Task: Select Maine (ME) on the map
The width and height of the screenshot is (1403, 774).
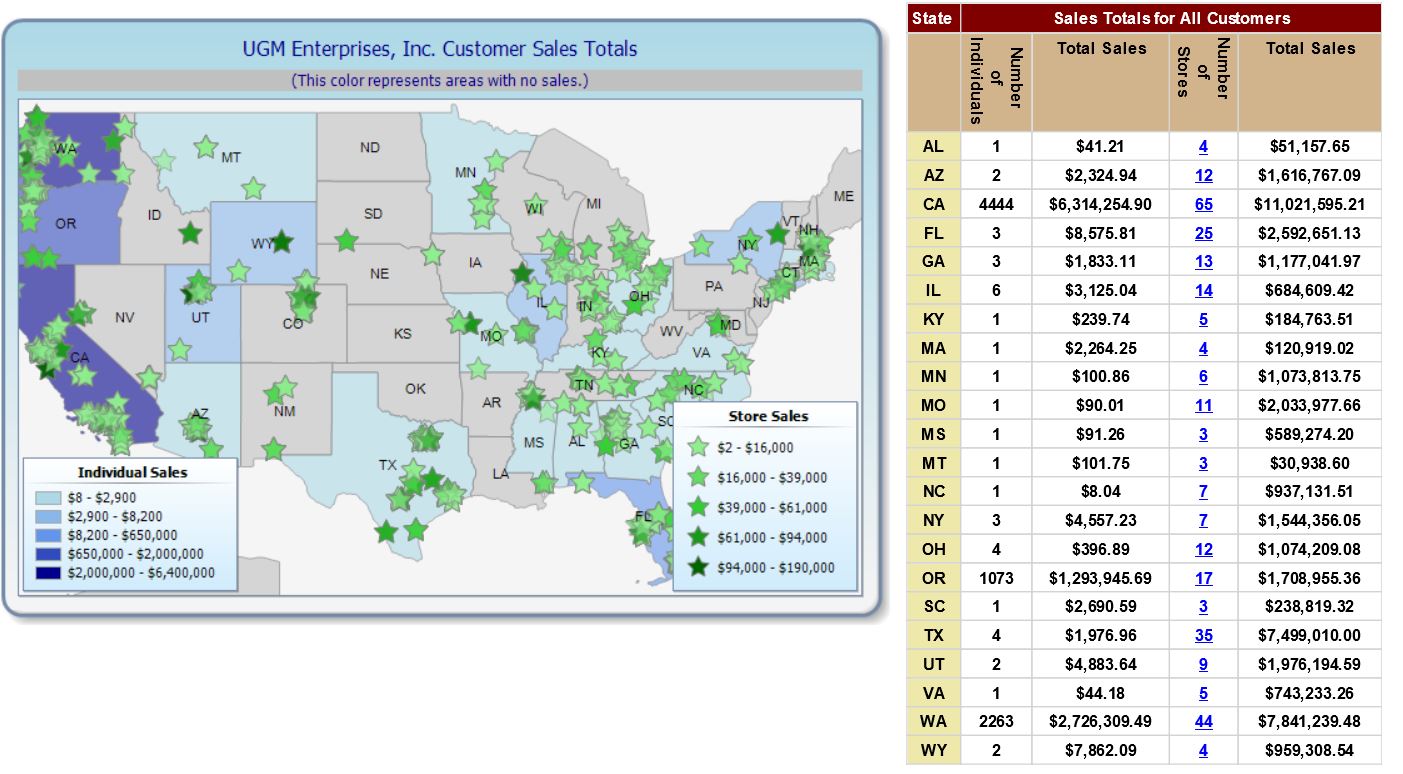Action: 843,196
